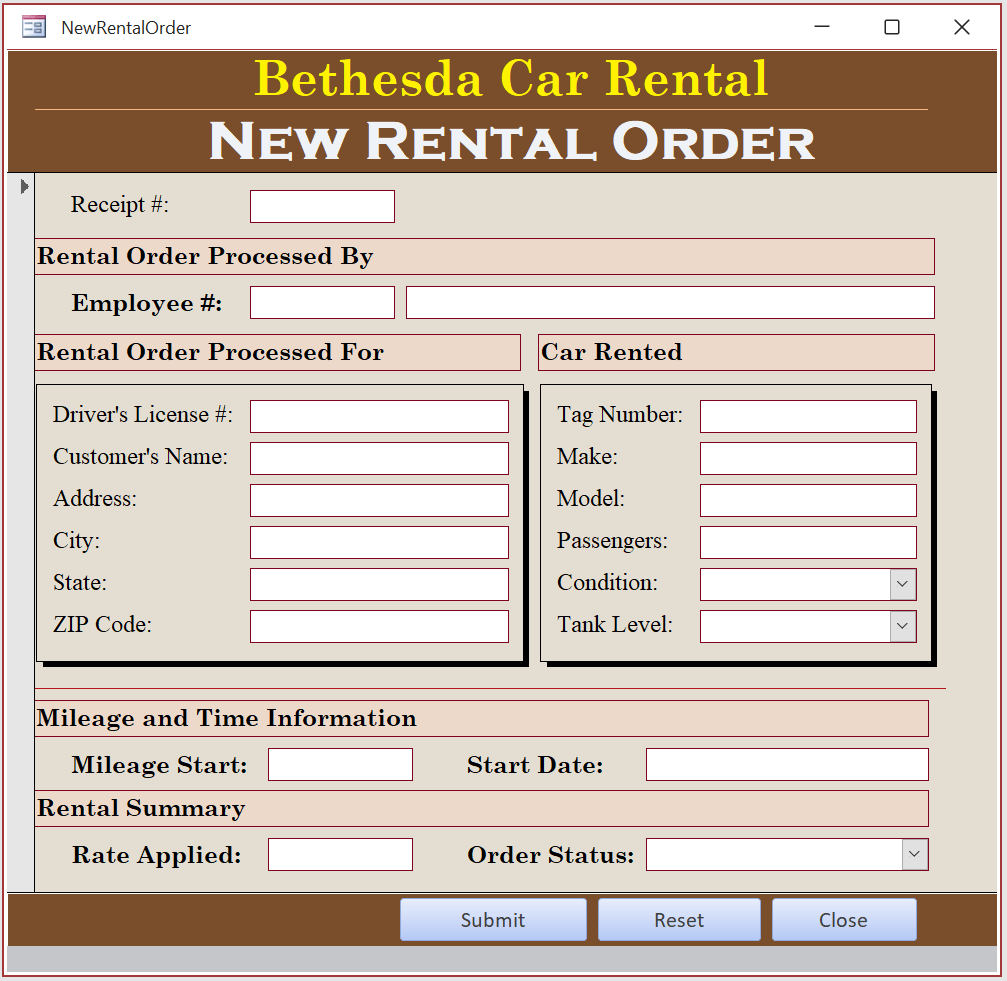The width and height of the screenshot is (1007, 981).
Task: Activate the Close button on the form
Action: click(x=843, y=919)
